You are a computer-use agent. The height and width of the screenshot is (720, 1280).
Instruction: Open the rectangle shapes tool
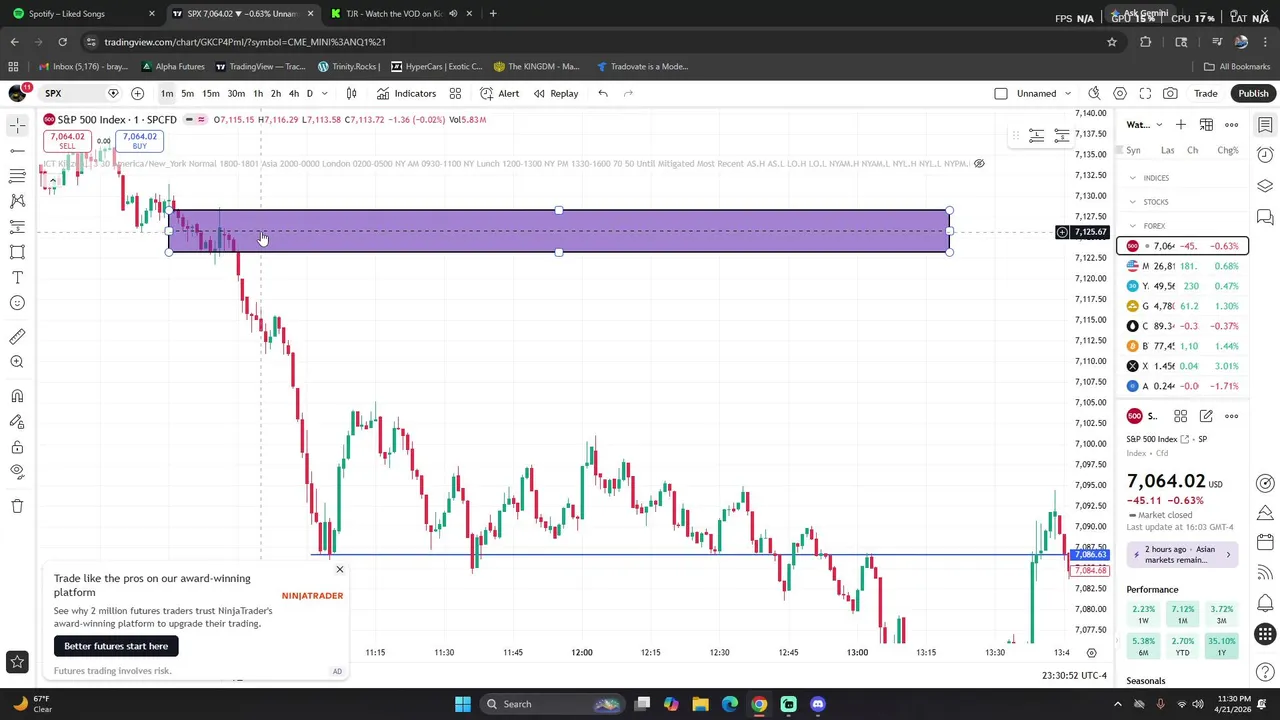17,252
